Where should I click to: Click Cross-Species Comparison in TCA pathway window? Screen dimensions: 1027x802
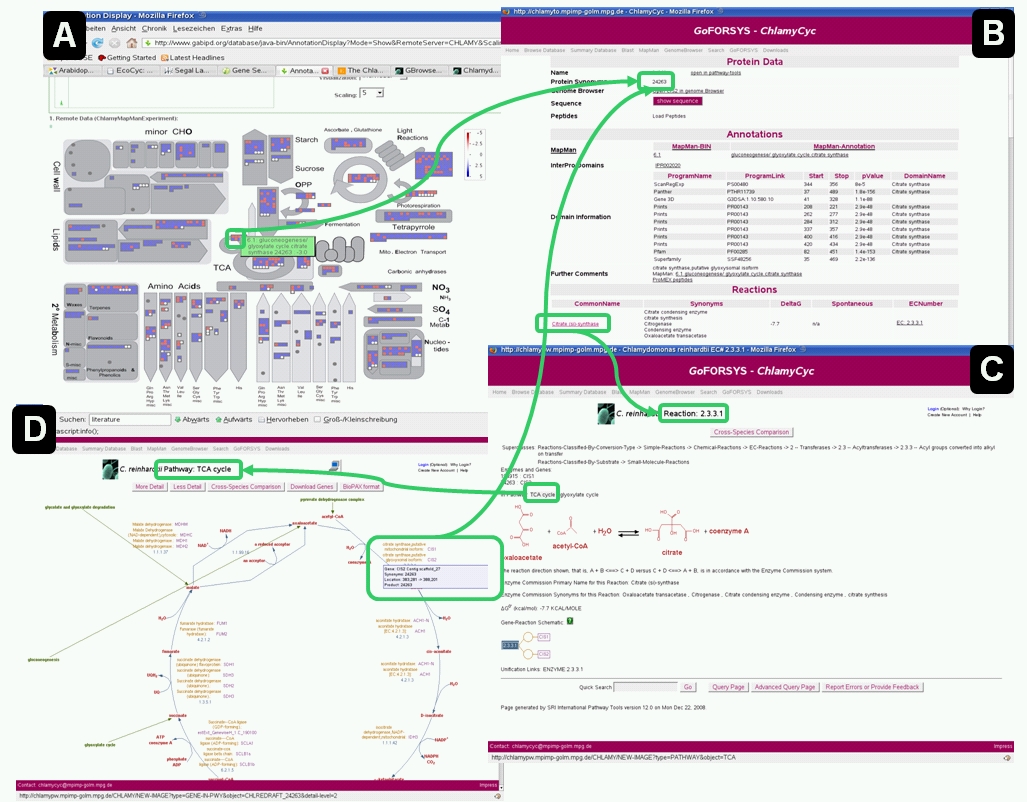click(246, 487)
